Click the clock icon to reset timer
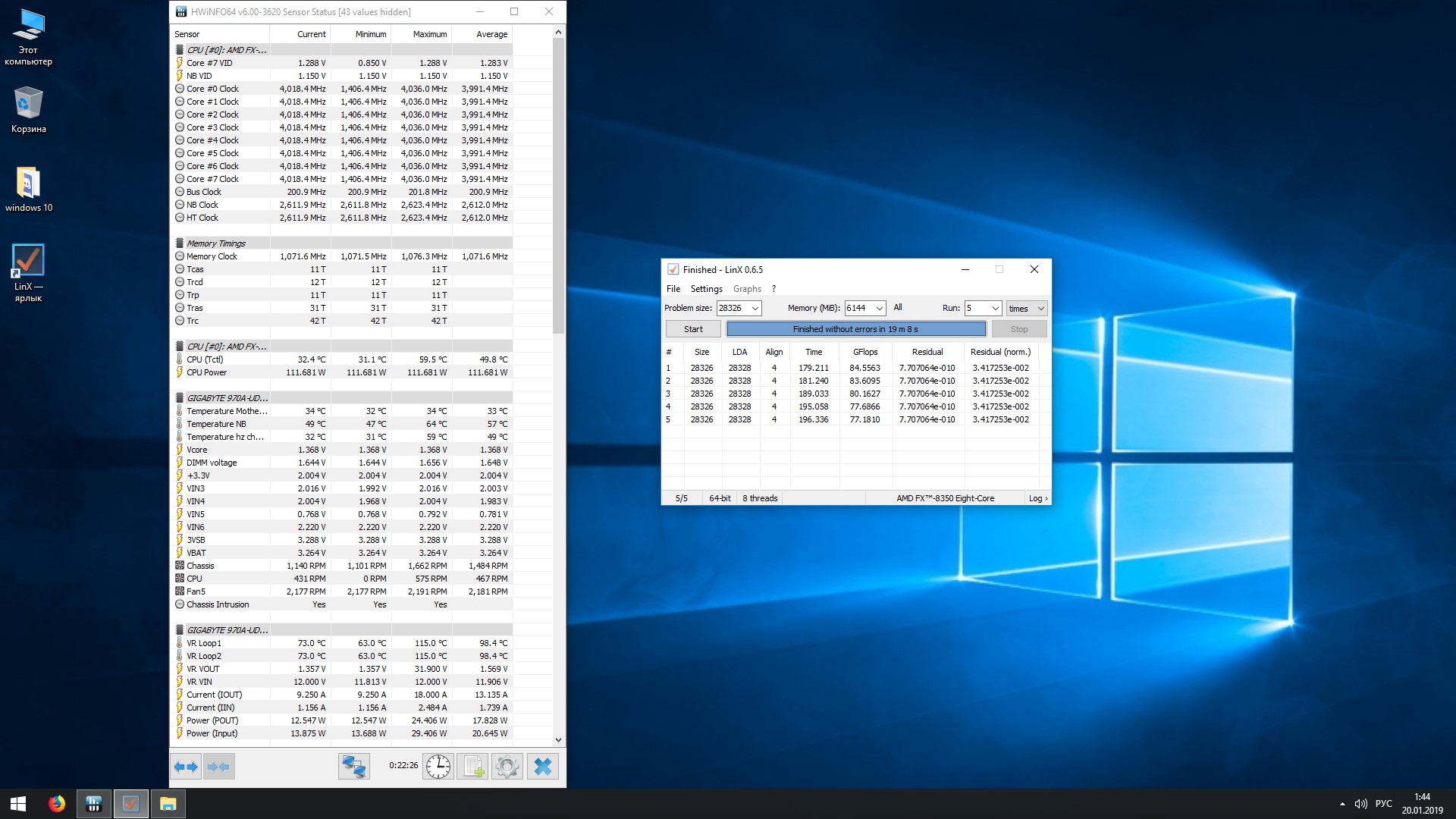This screenshot has width=1456, height=819. 438,767
